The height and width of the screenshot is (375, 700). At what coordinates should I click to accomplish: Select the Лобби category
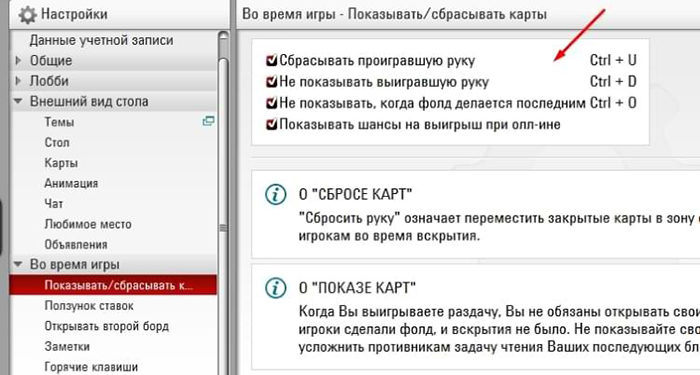point(49,81)
